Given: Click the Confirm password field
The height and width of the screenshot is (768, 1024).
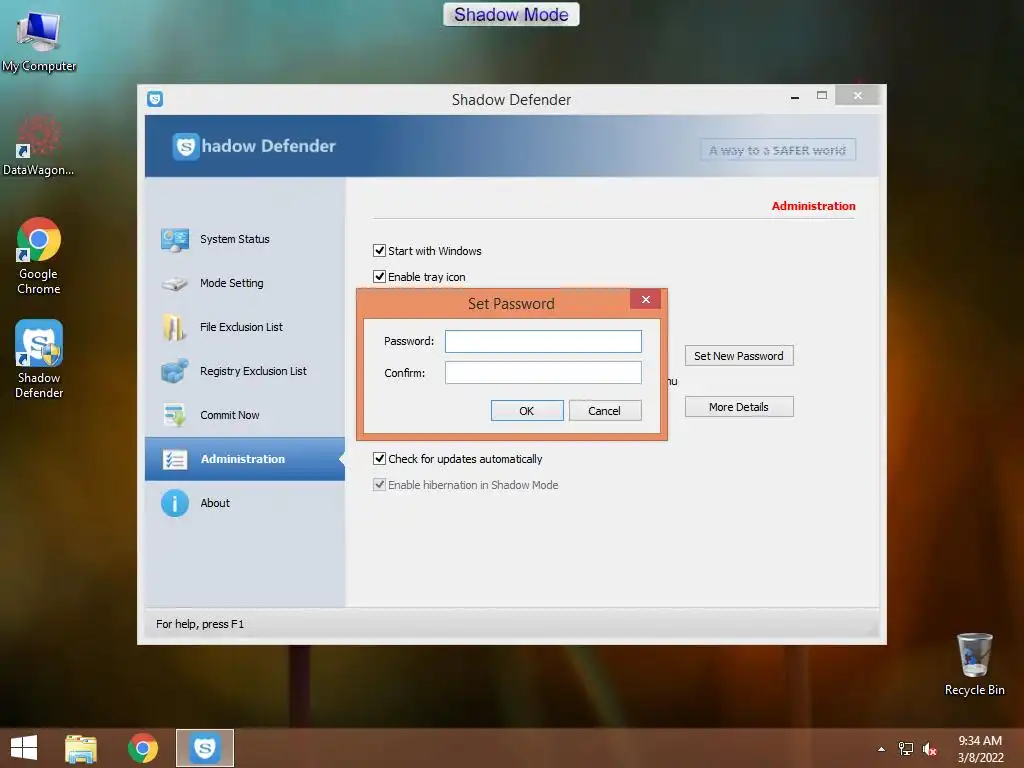Looking at the screenshot, I should (x=543, y=373).
